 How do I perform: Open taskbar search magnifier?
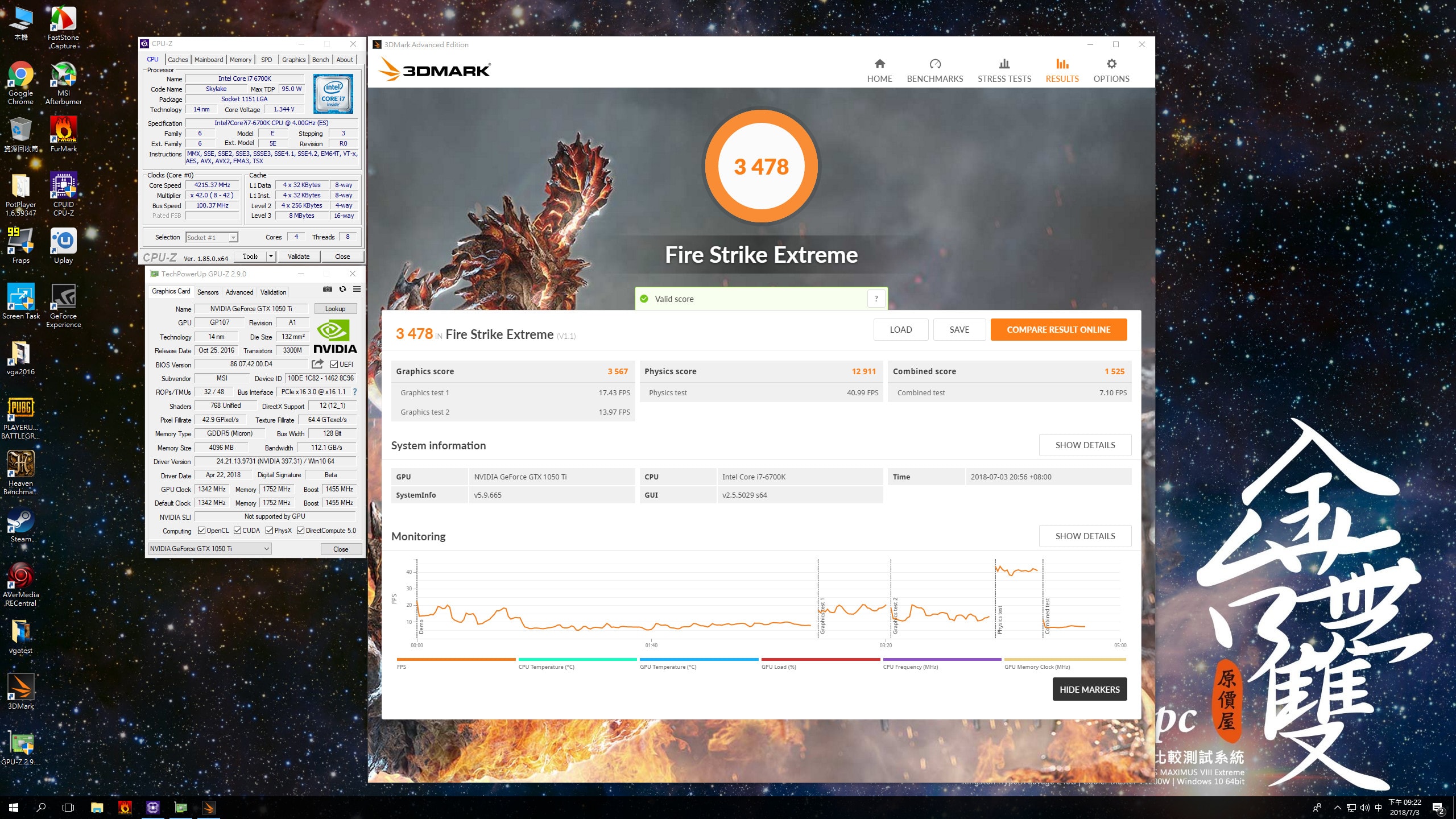41,807
